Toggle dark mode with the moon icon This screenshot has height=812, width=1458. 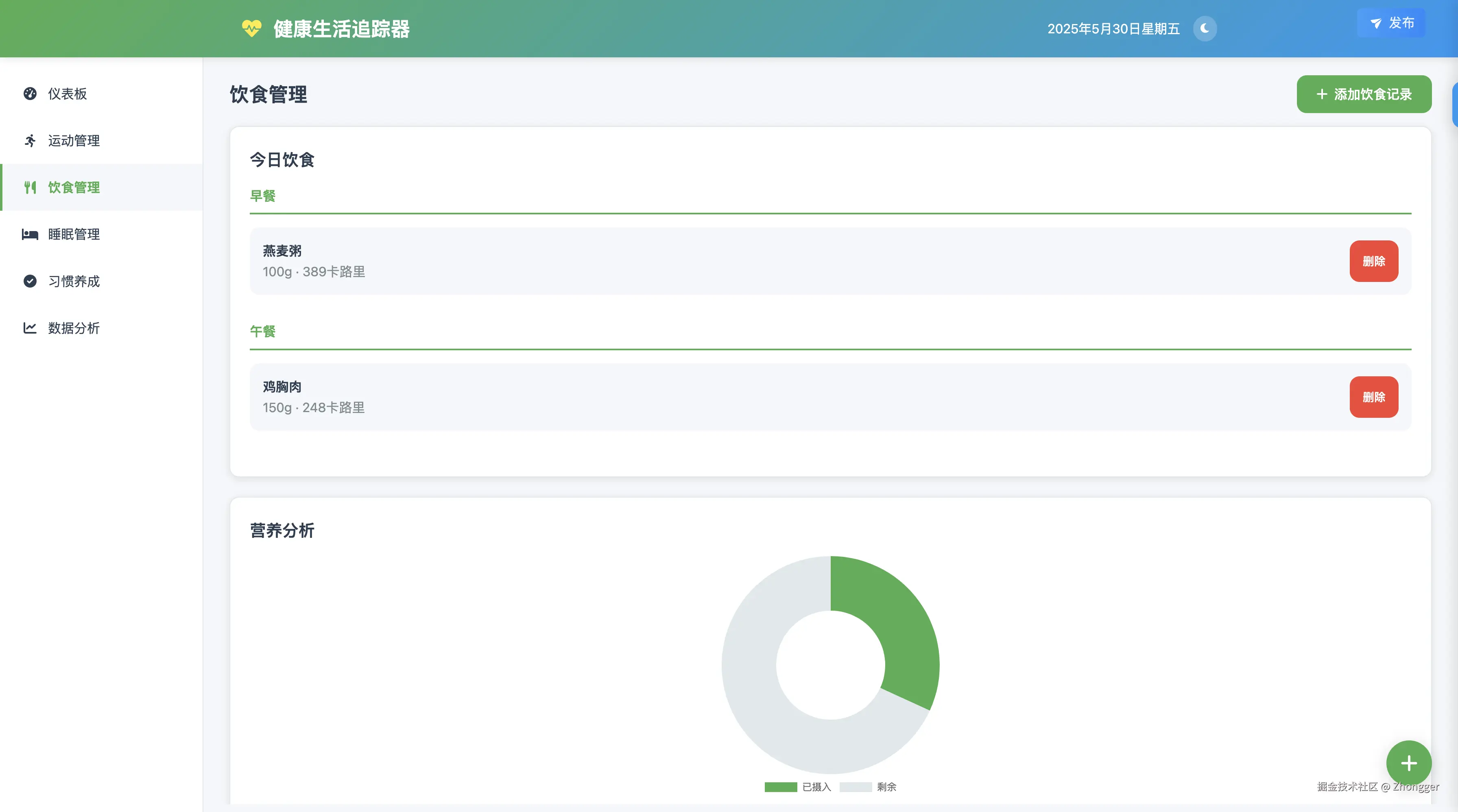coord(1205,28)
